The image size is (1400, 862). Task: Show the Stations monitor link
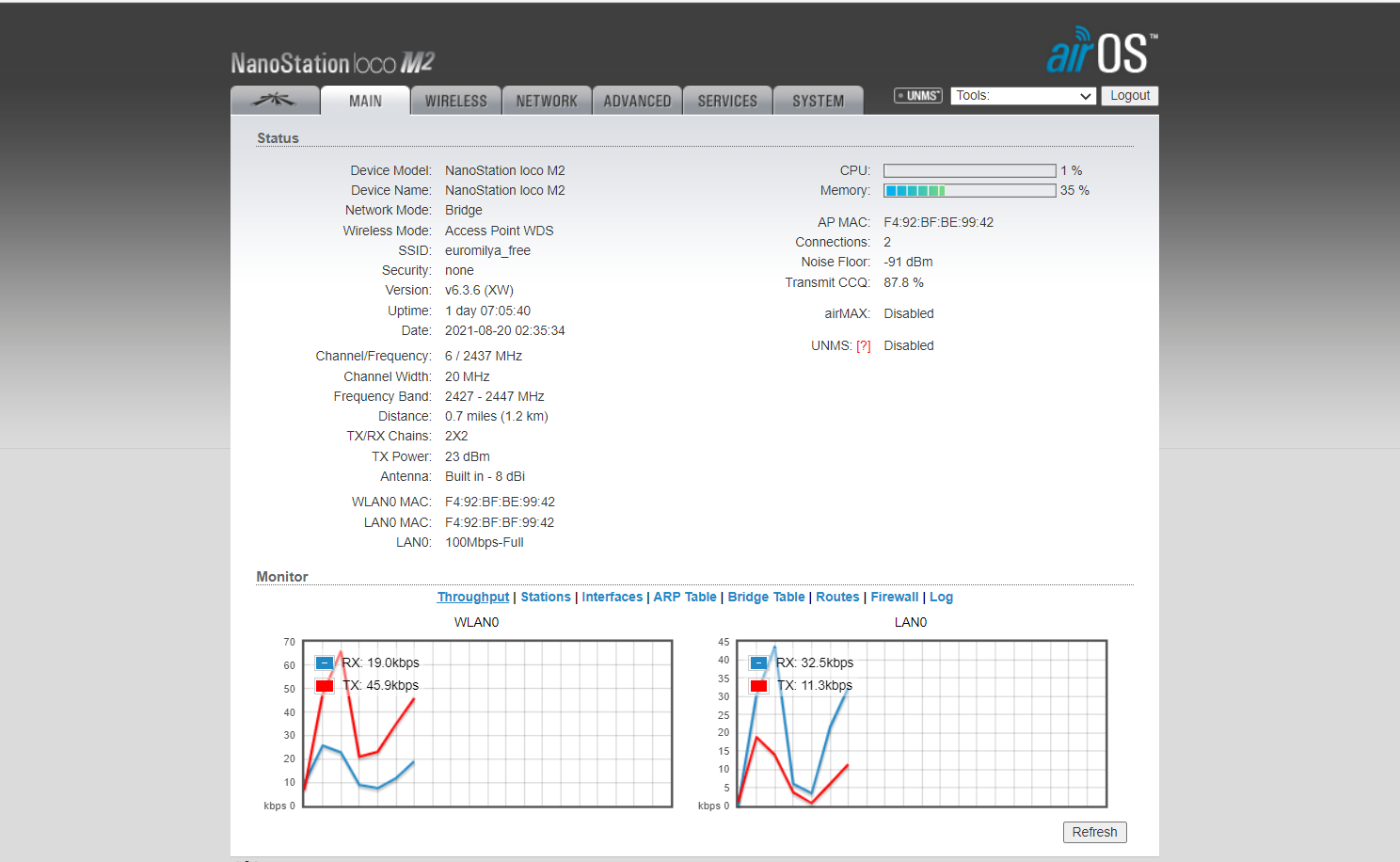pos(546,598)
